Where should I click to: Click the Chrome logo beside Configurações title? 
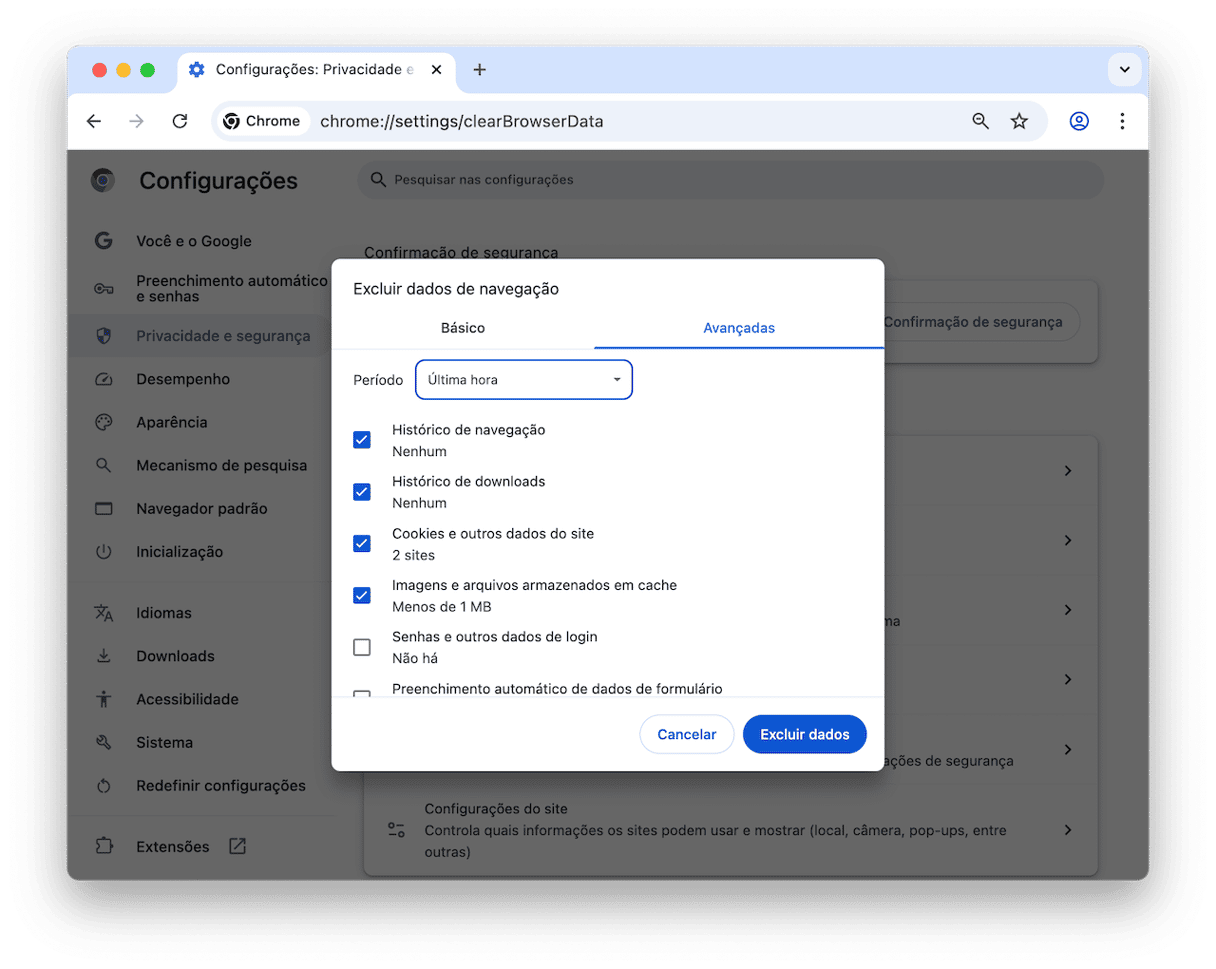coord(102,181)
